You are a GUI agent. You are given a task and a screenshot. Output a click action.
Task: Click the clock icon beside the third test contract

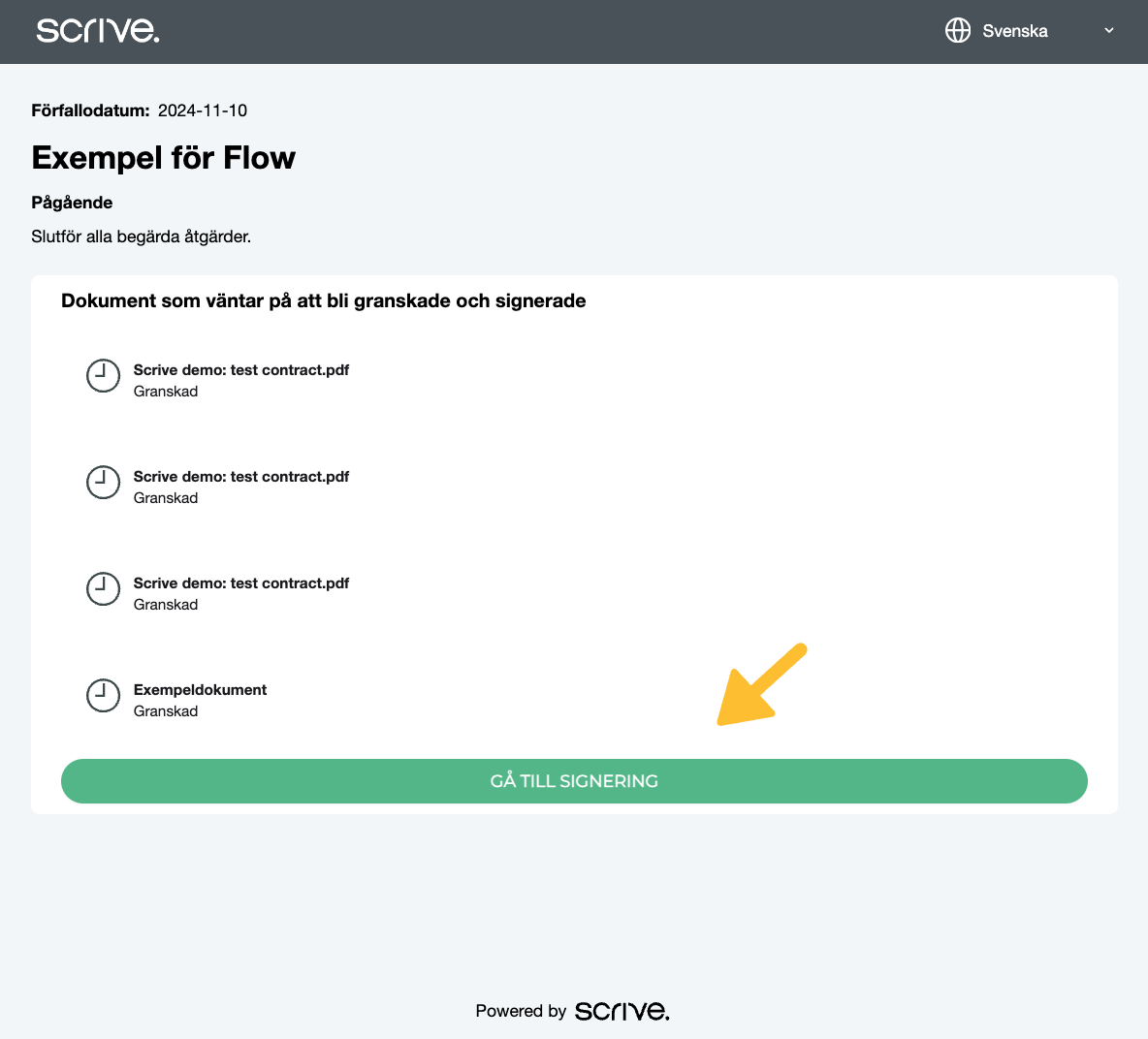[103, 589]
